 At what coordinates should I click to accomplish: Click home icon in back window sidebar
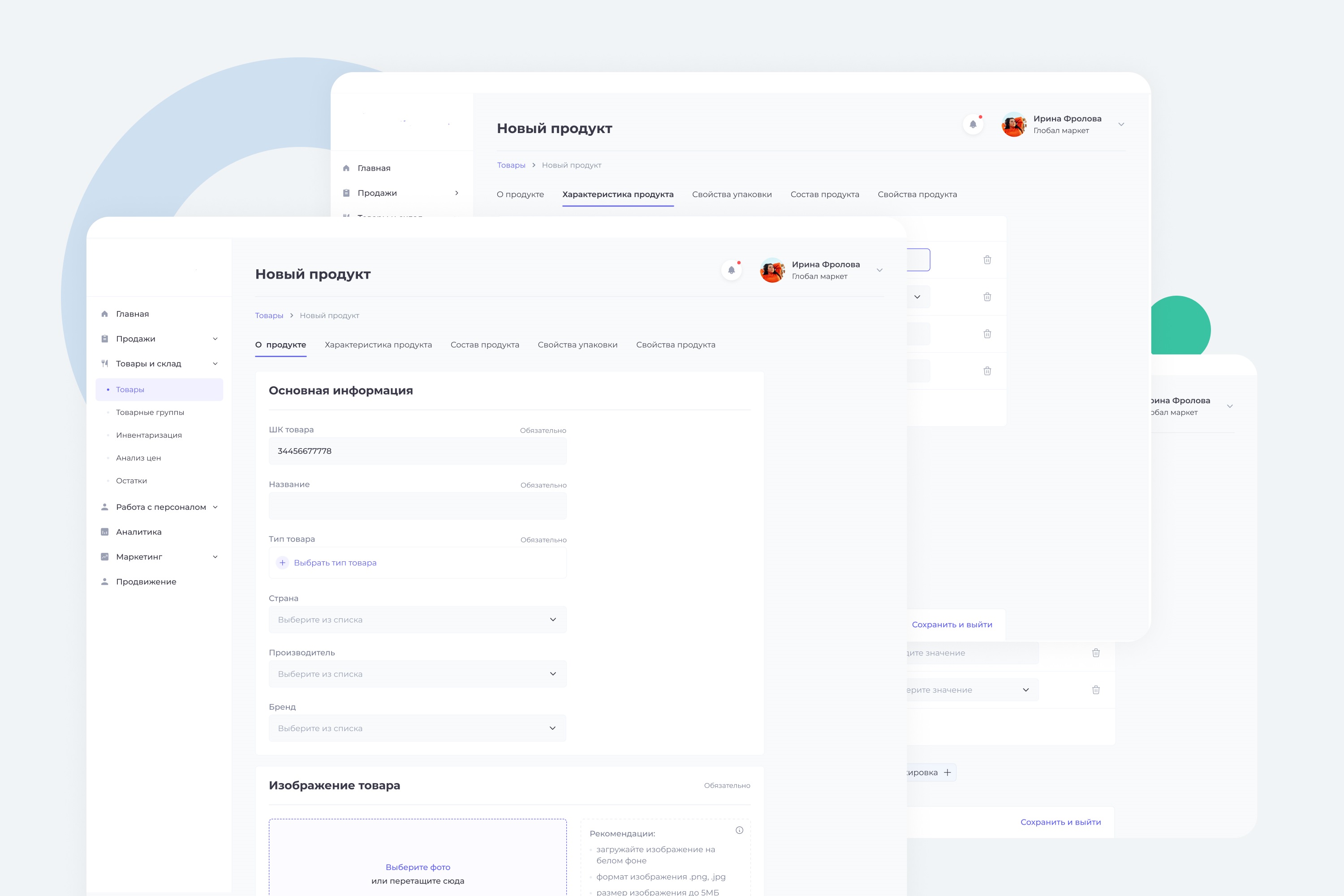point(346,168)
